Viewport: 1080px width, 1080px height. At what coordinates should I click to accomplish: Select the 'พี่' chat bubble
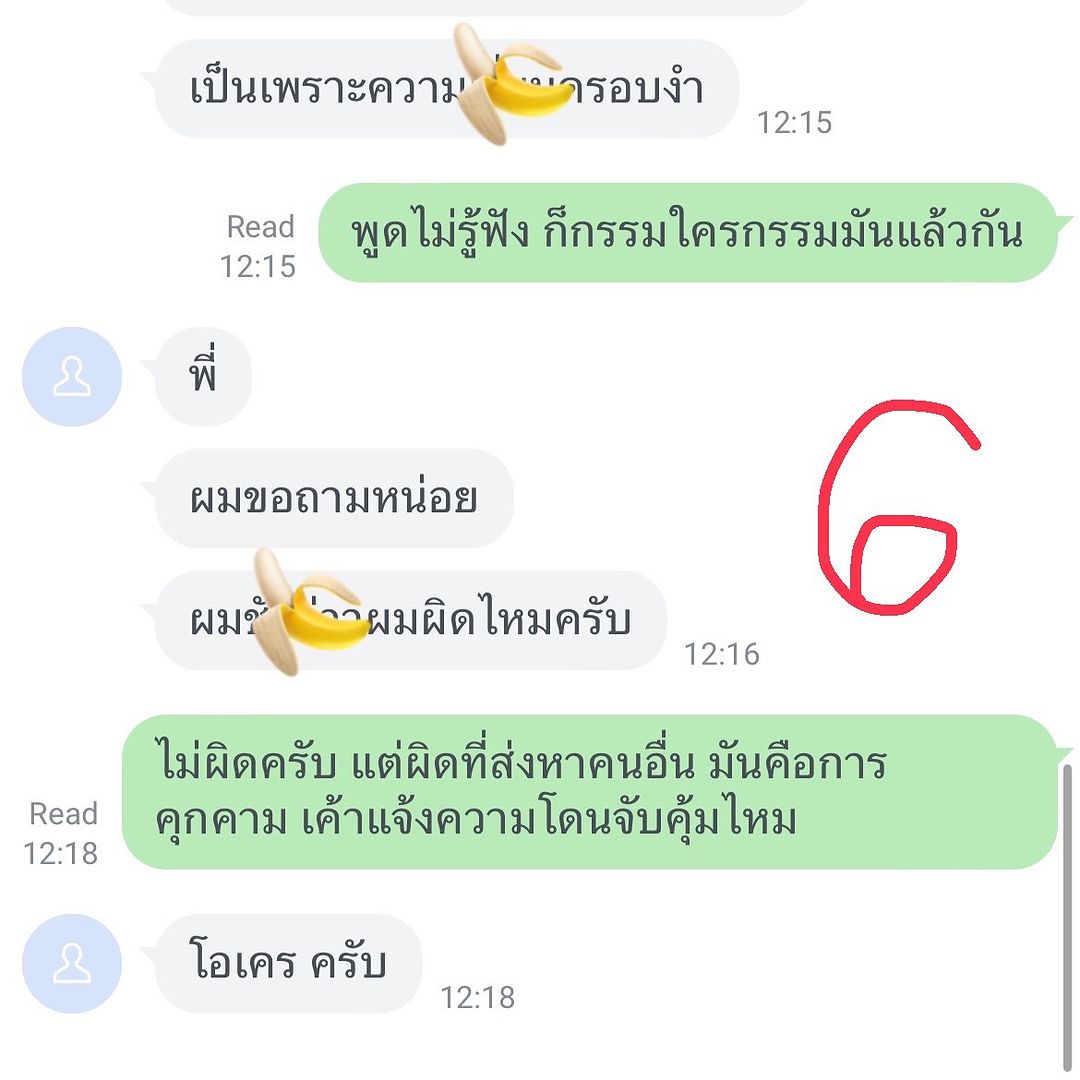click(x=203, y=377)
